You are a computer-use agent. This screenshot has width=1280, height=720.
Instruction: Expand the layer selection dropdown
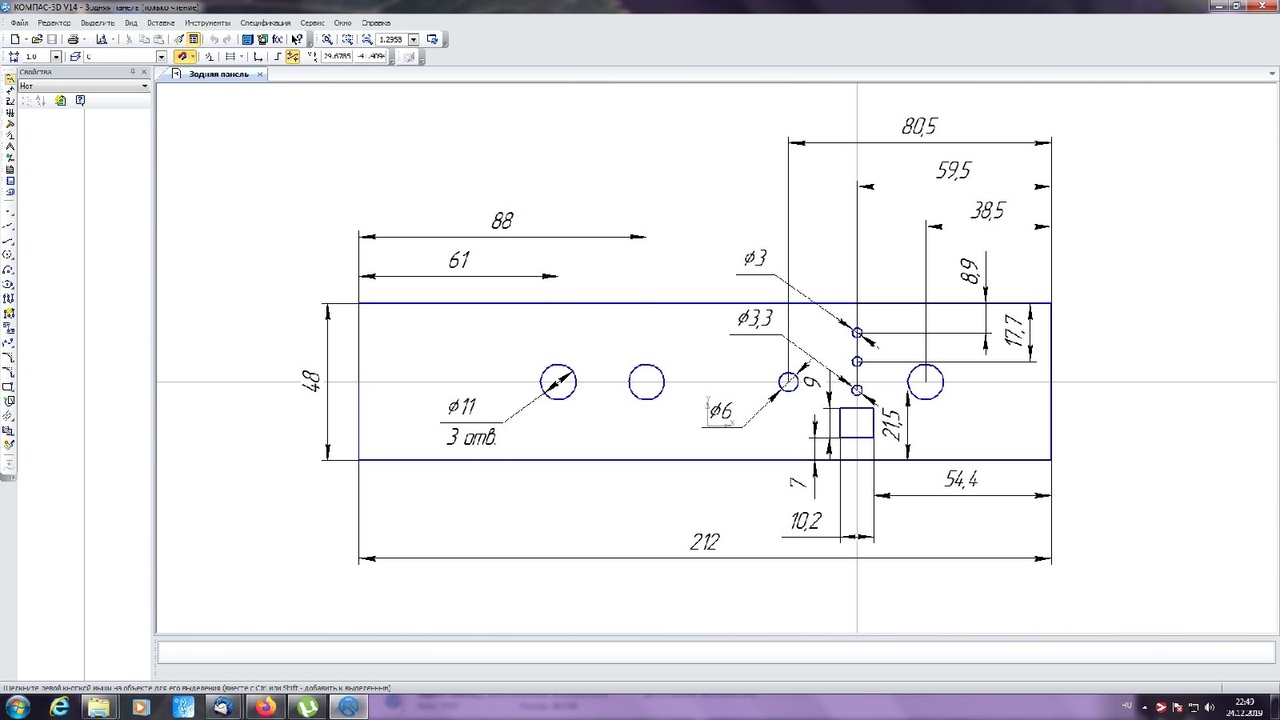162,57
